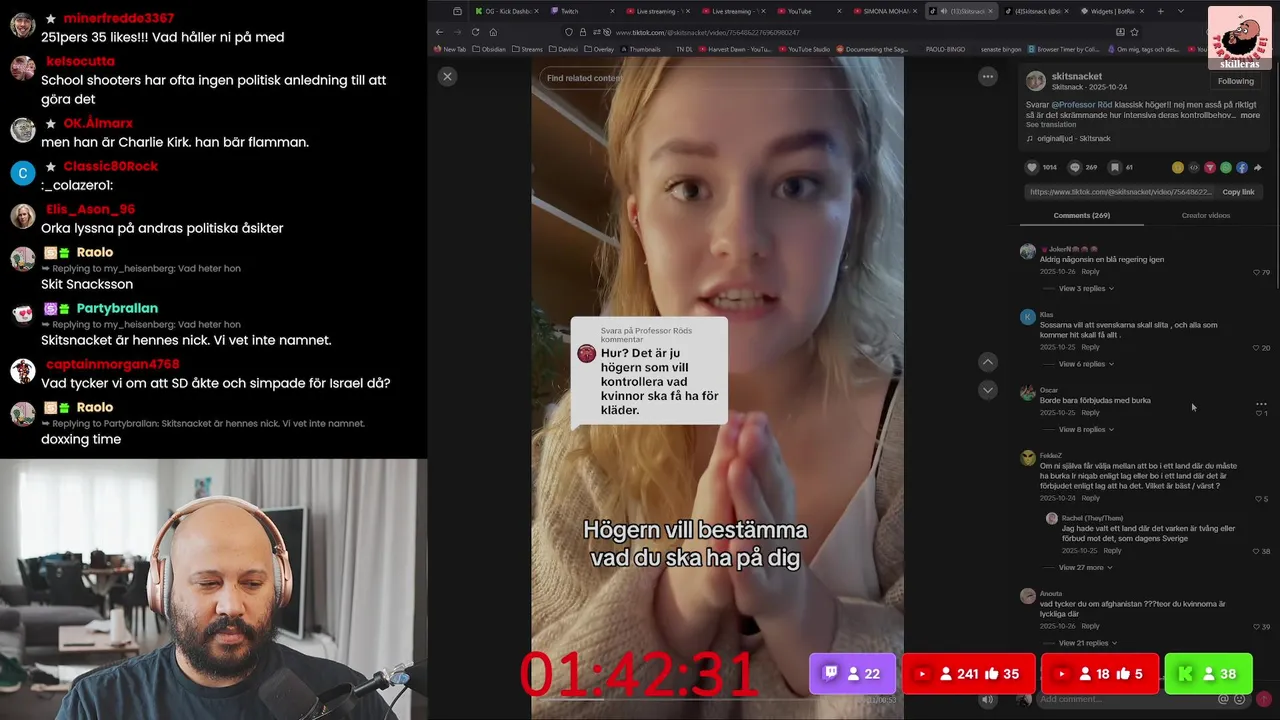The height and width of the screenshot is (720, 1280).
Task: Click browser back arrow
Action: point(439,32)
